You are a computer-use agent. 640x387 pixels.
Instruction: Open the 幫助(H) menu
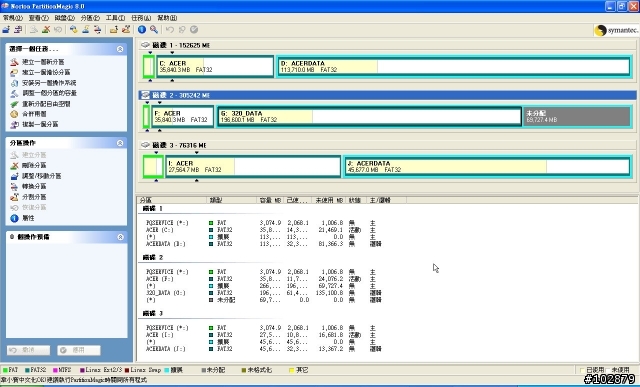click(x=167, y=18)
